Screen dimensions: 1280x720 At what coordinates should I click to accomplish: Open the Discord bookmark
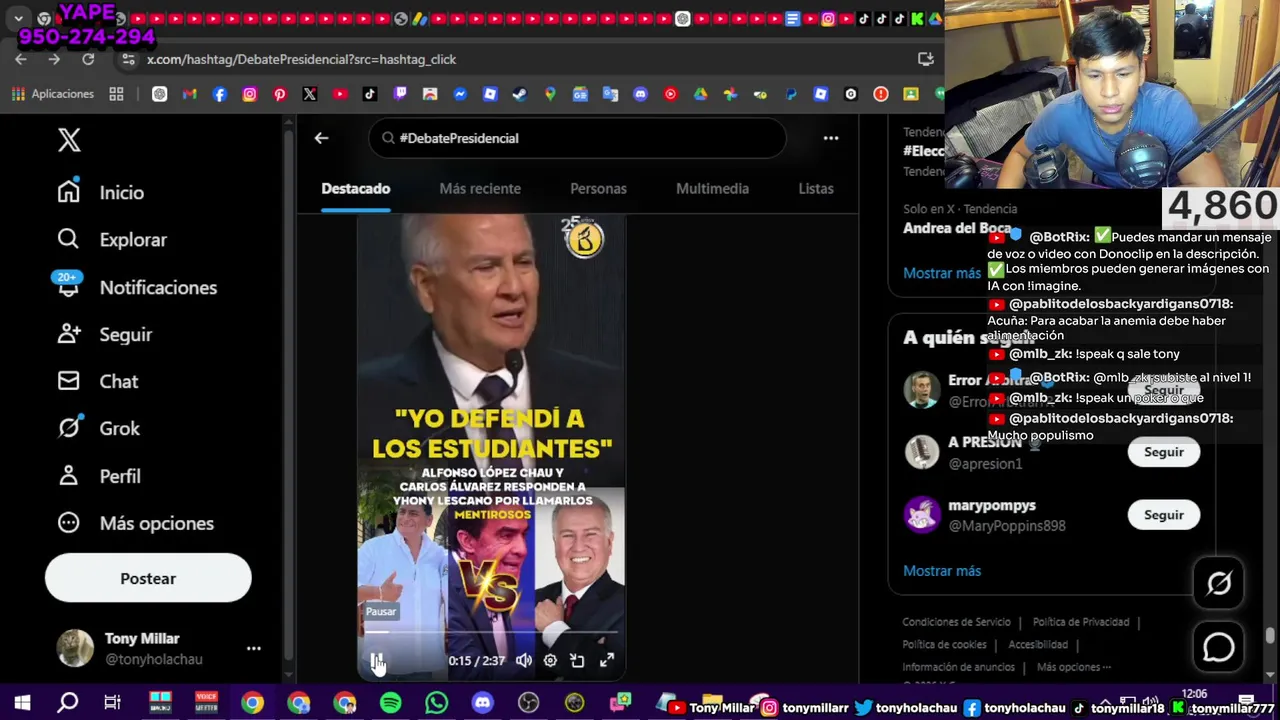pos(640,94)
